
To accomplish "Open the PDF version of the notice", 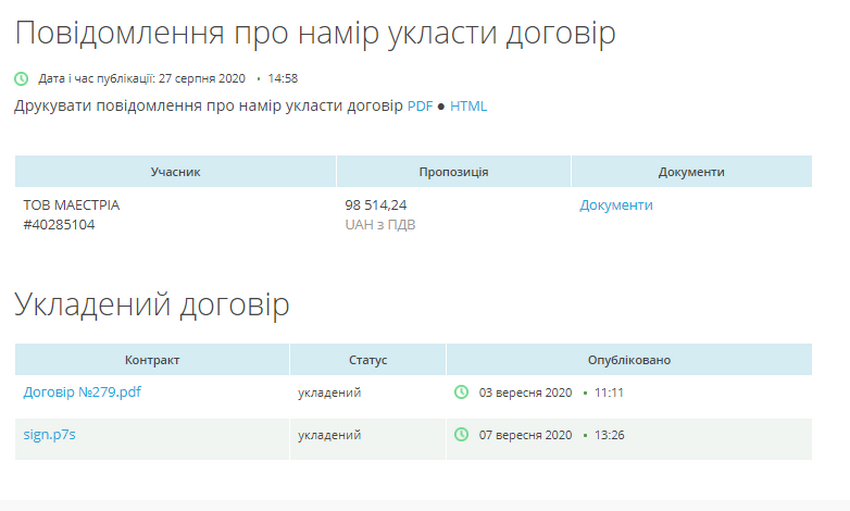I will 419,106.
